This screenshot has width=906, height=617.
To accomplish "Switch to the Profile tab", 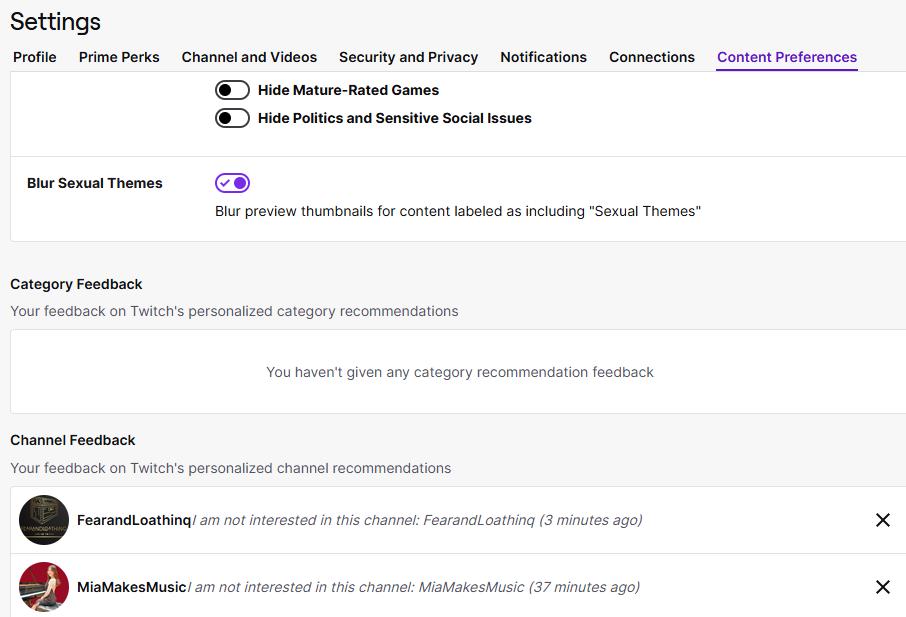I will [x=34, y=57].
